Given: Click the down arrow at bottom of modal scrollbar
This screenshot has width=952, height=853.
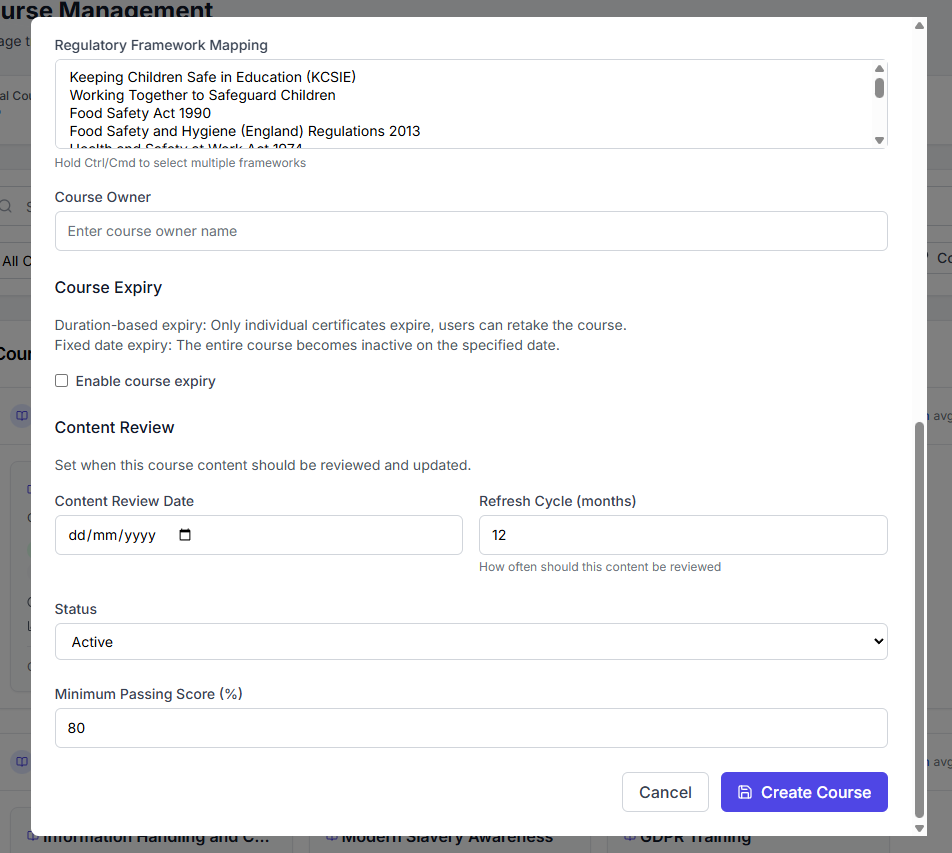Looking at the screenshot, I should coord(919,829).
